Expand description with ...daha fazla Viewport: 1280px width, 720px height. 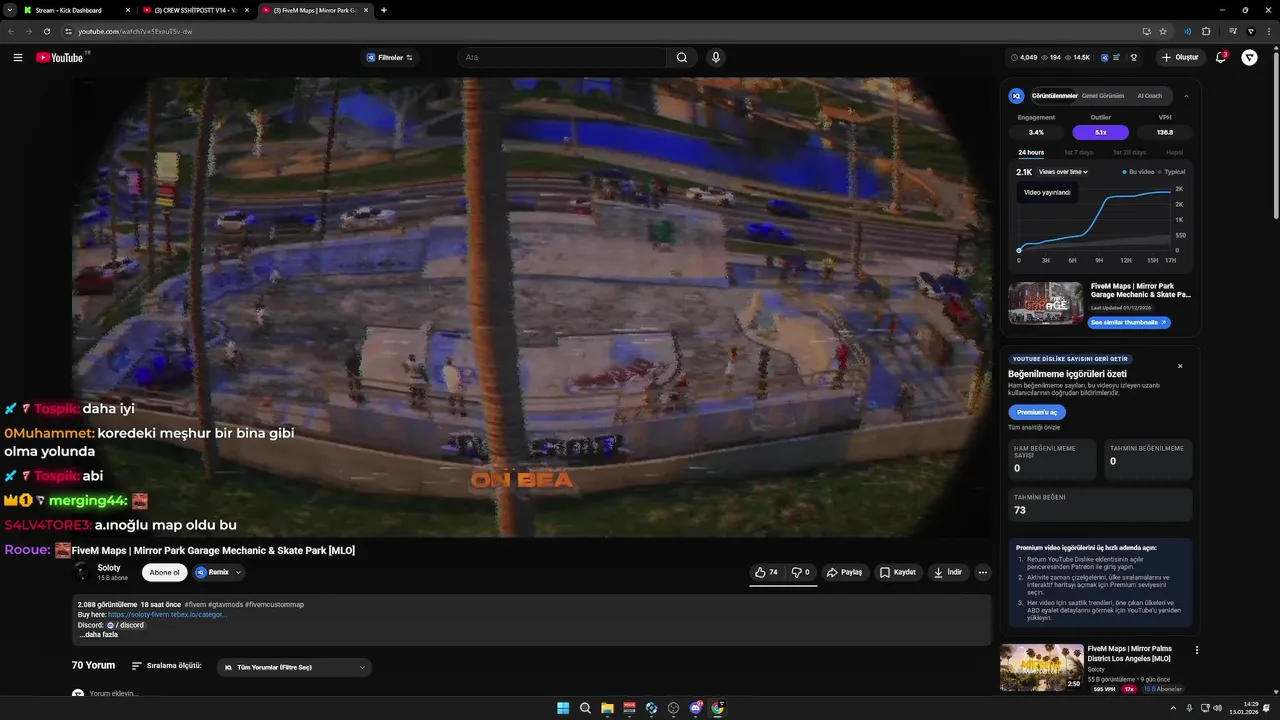point(99,635)
